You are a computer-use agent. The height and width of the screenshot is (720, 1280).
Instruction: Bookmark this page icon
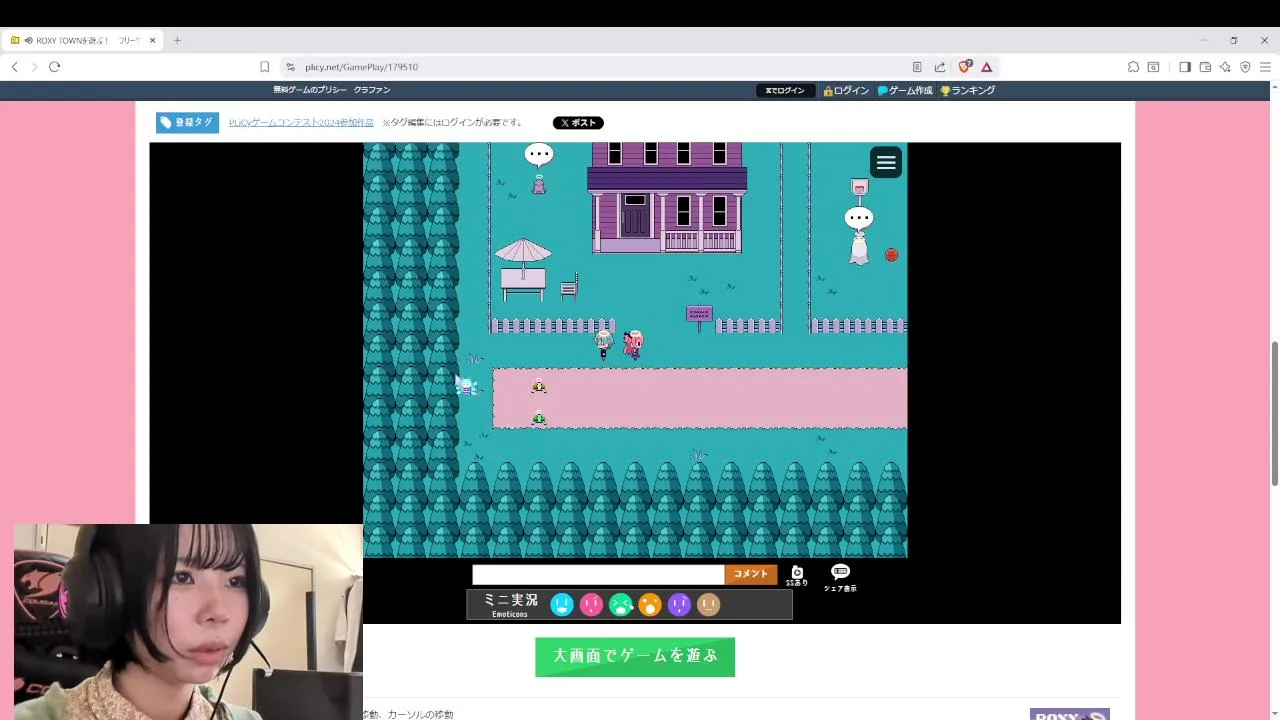point(264,67)
